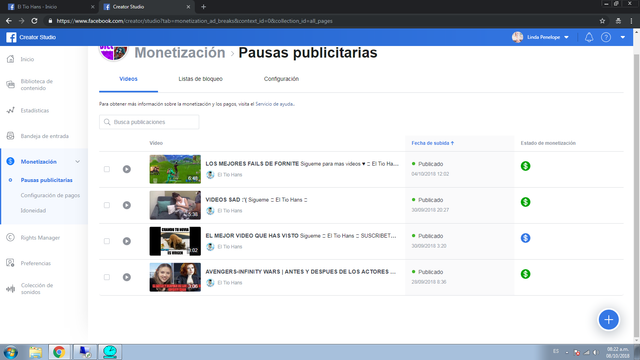This screenshot has height=360, width=640.
Task: Bookmark this page with the star icon
Action: pyautogui.click(x=602, y=21)
